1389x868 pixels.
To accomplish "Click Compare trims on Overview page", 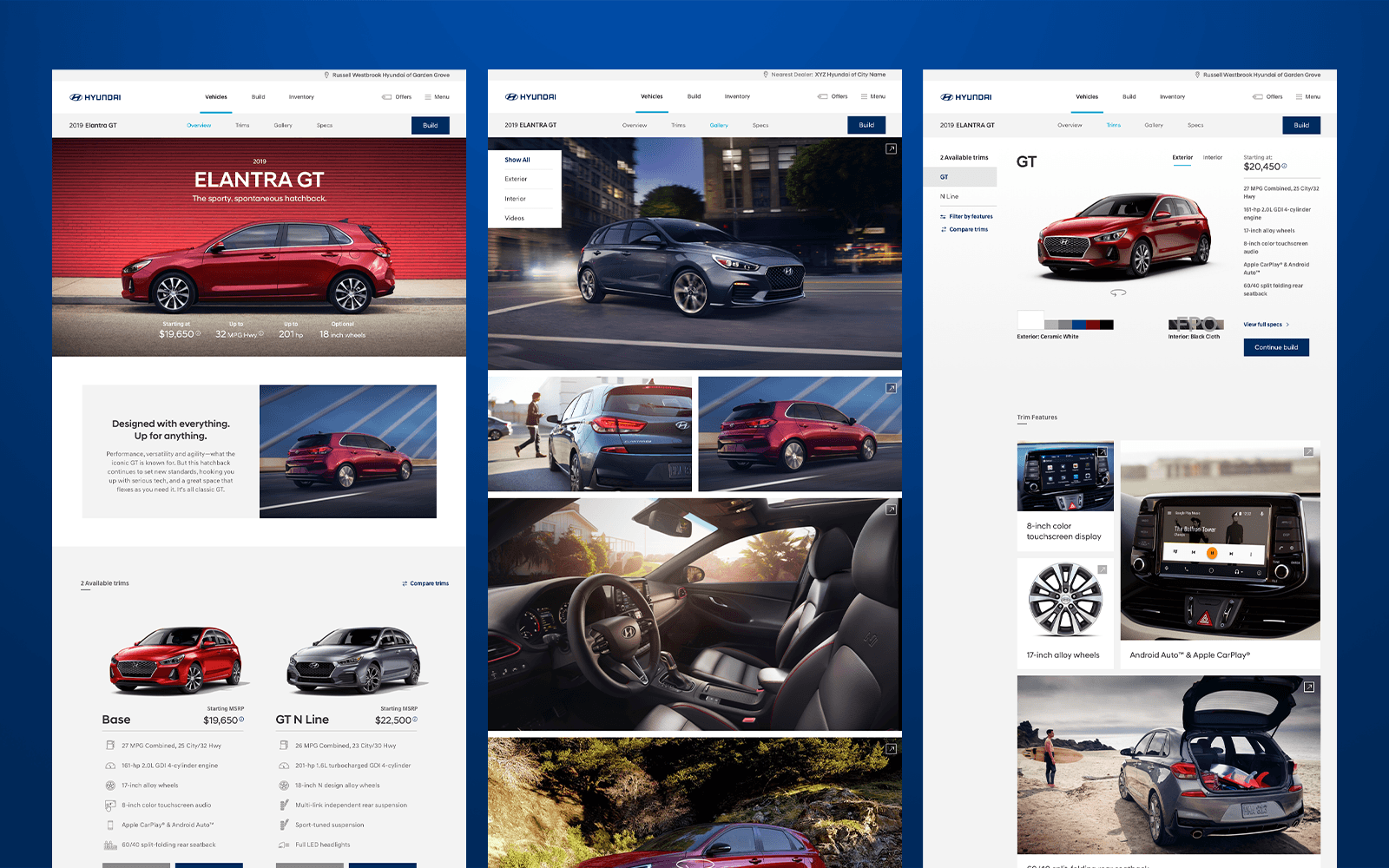I will pos(425,583).
